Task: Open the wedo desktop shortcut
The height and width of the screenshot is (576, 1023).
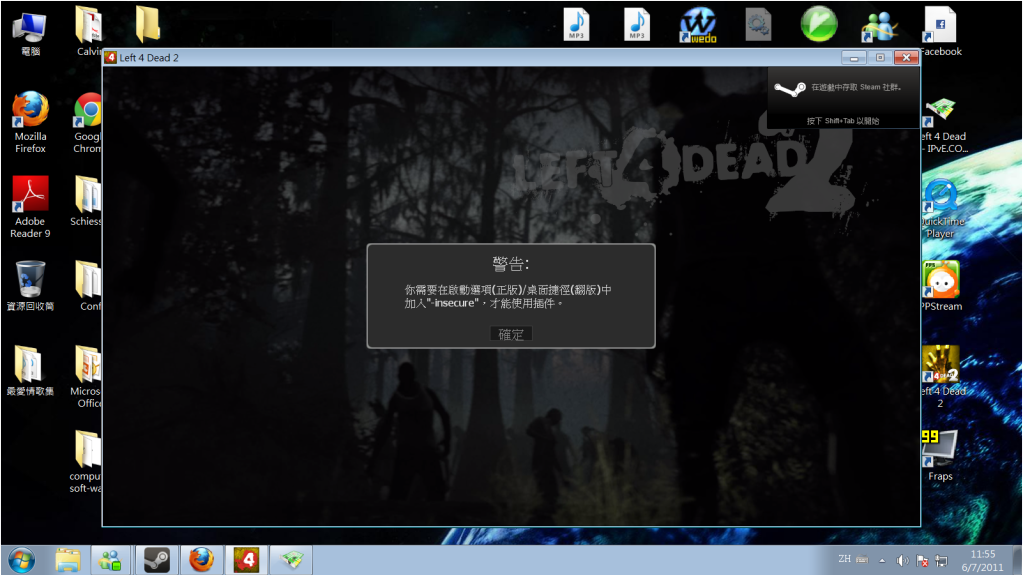Action: point(698,24)
